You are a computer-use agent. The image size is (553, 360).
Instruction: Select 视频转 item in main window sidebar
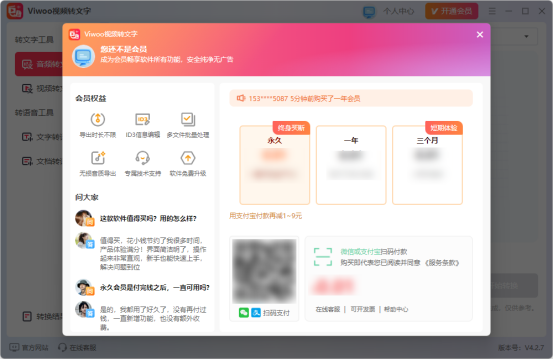pos(39,89)
